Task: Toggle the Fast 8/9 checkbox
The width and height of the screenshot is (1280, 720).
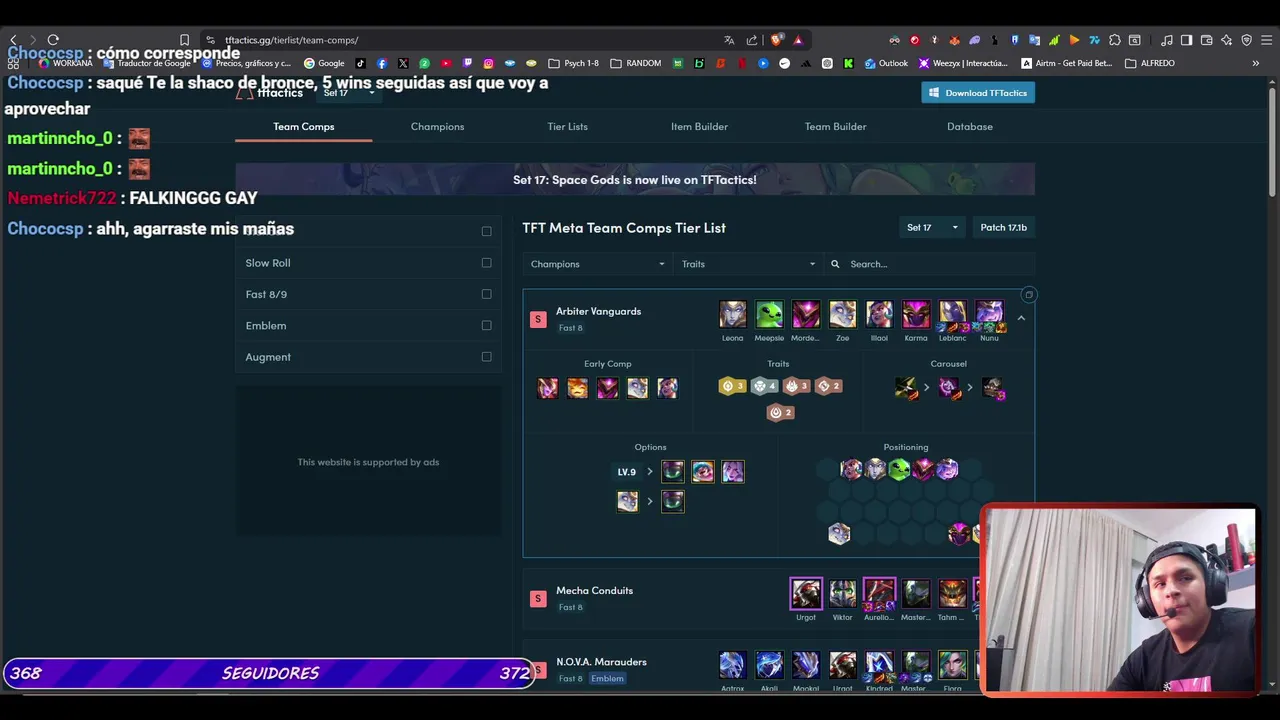Action: click(486, 294)
